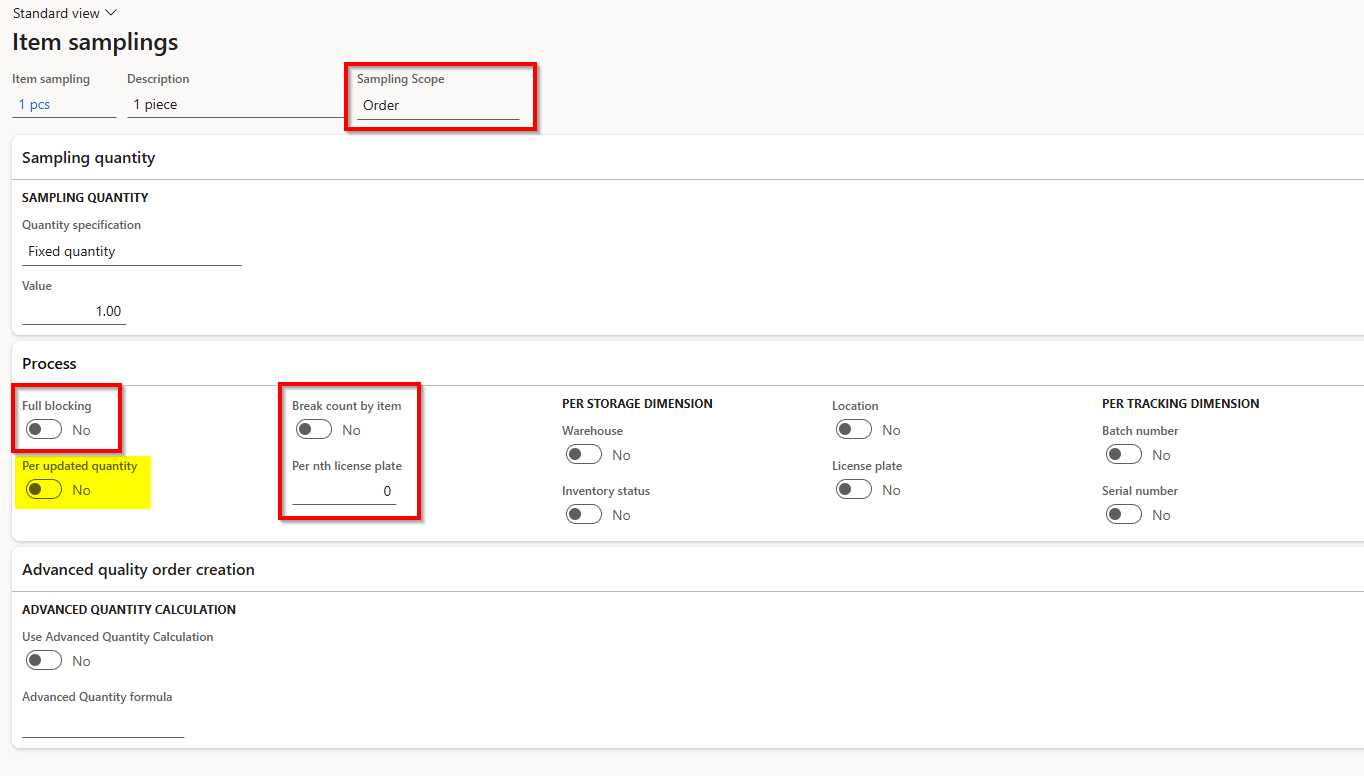Click the Value field showing 1.00
This screenshot has height=776, width=1364.
click(x=74, y=311)
